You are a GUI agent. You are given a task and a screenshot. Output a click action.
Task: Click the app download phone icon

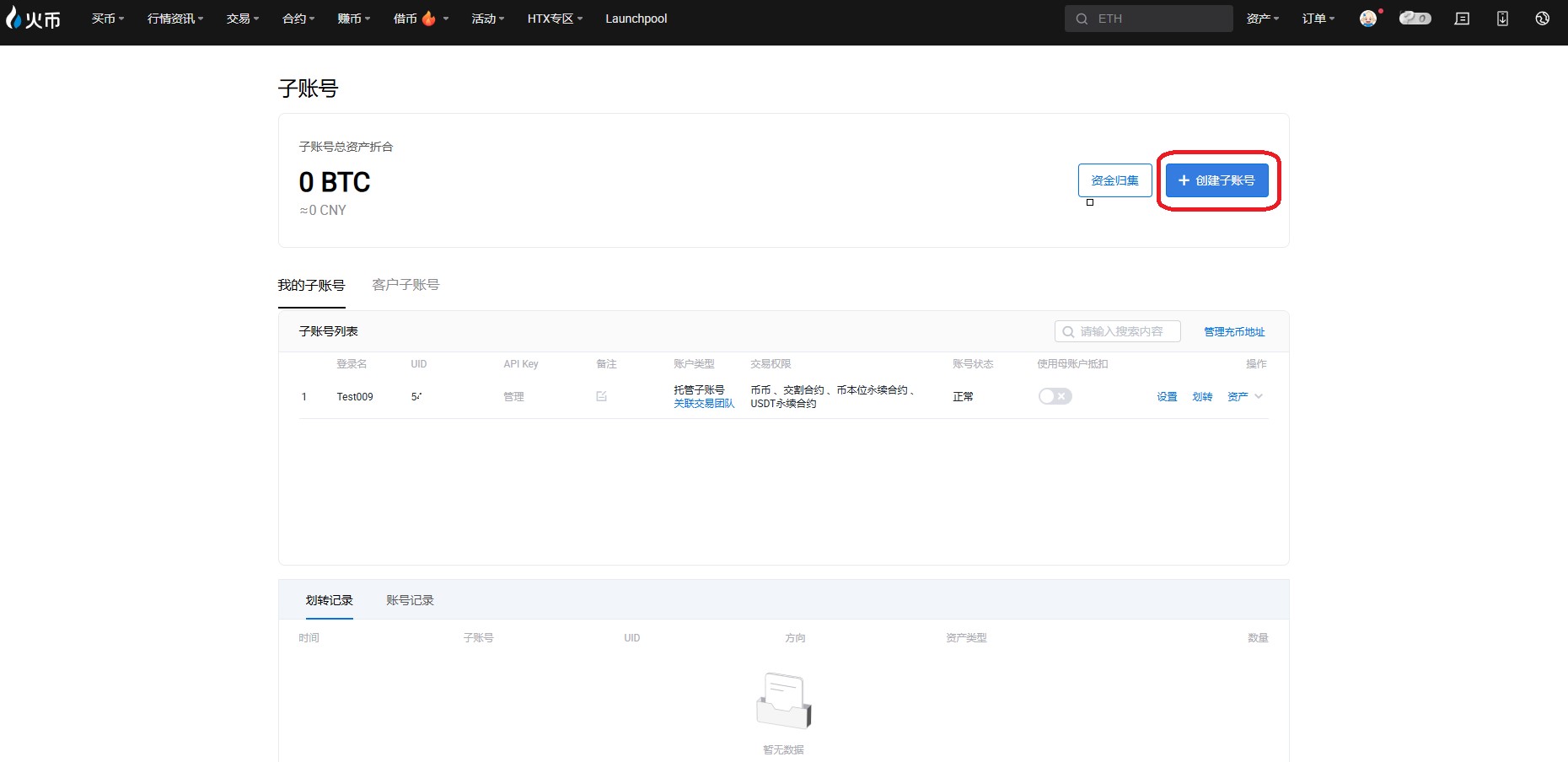[1502, 19]
